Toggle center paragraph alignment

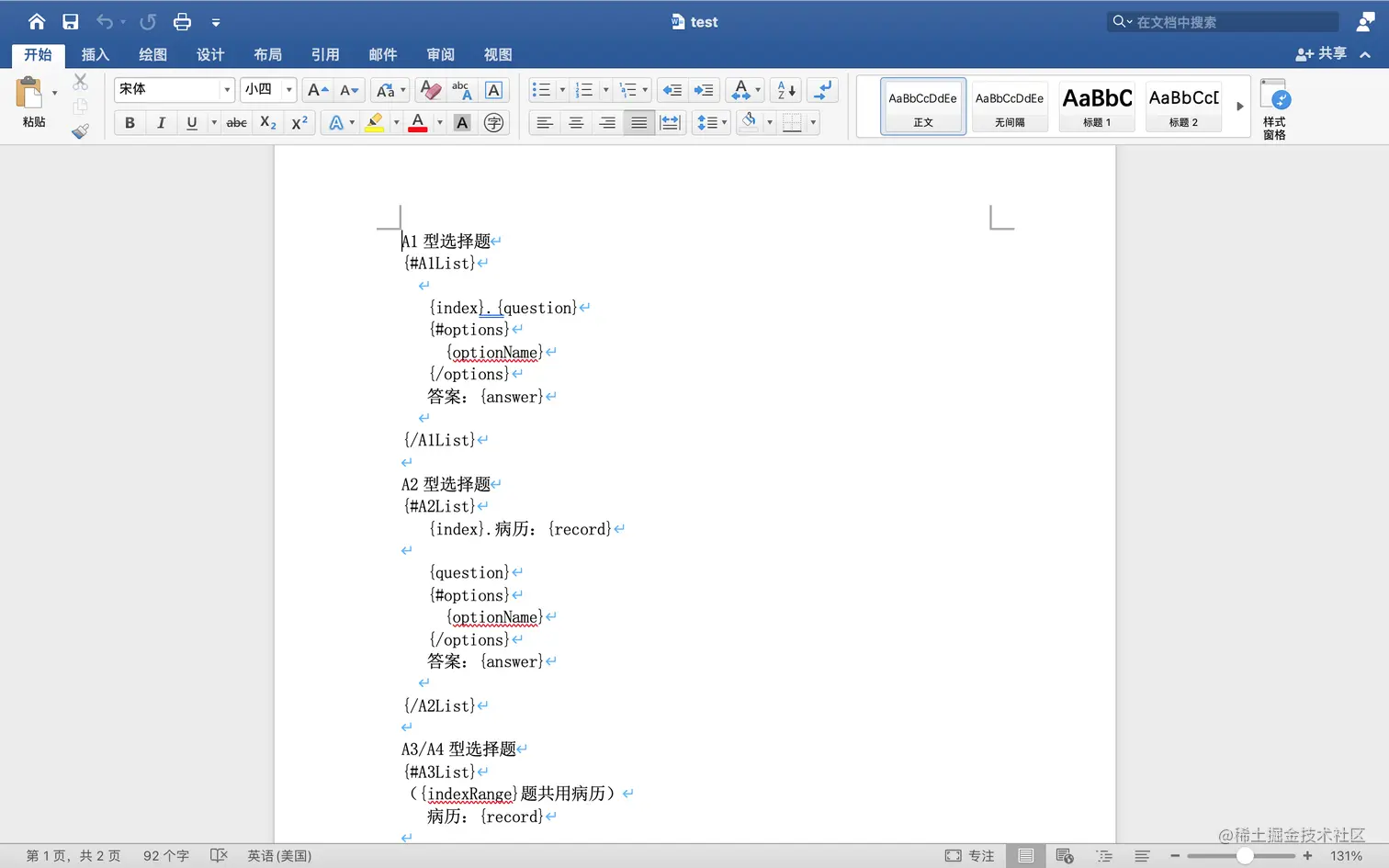click(x=575, y=121)
